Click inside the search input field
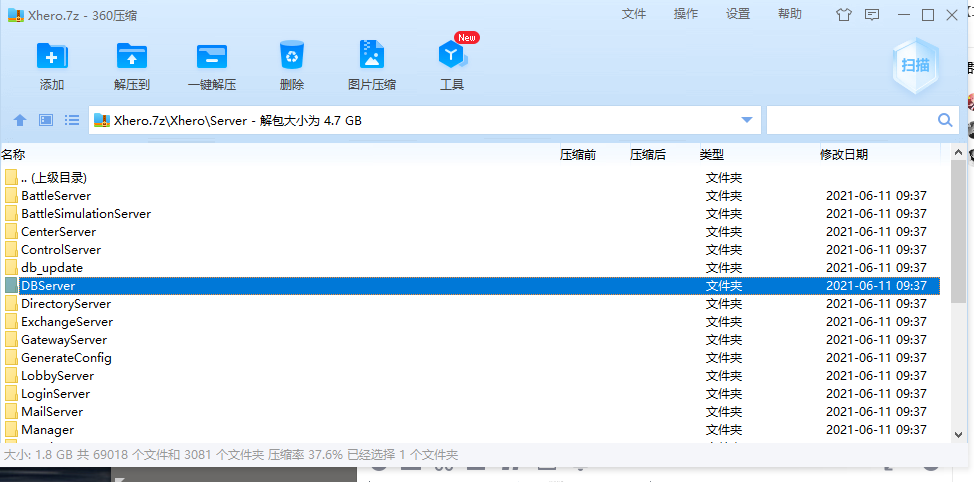The width and height of the screenshot is (974, 482). coord(850,120)
